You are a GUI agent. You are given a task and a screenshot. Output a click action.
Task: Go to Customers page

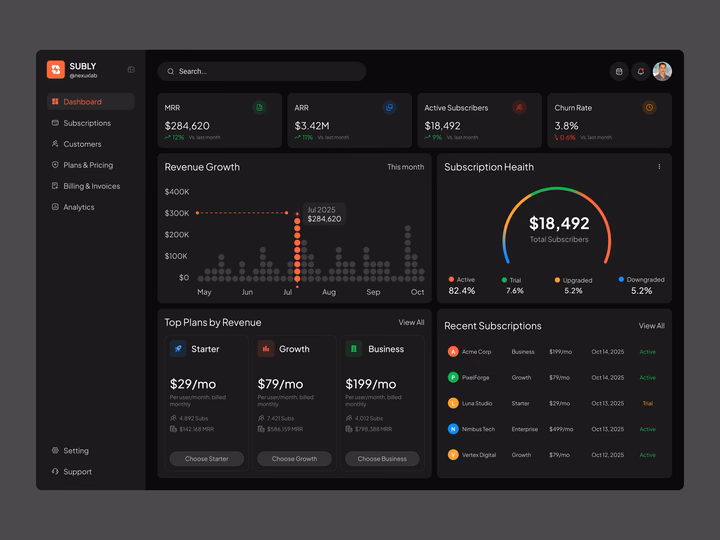click(x=82, y=144)
